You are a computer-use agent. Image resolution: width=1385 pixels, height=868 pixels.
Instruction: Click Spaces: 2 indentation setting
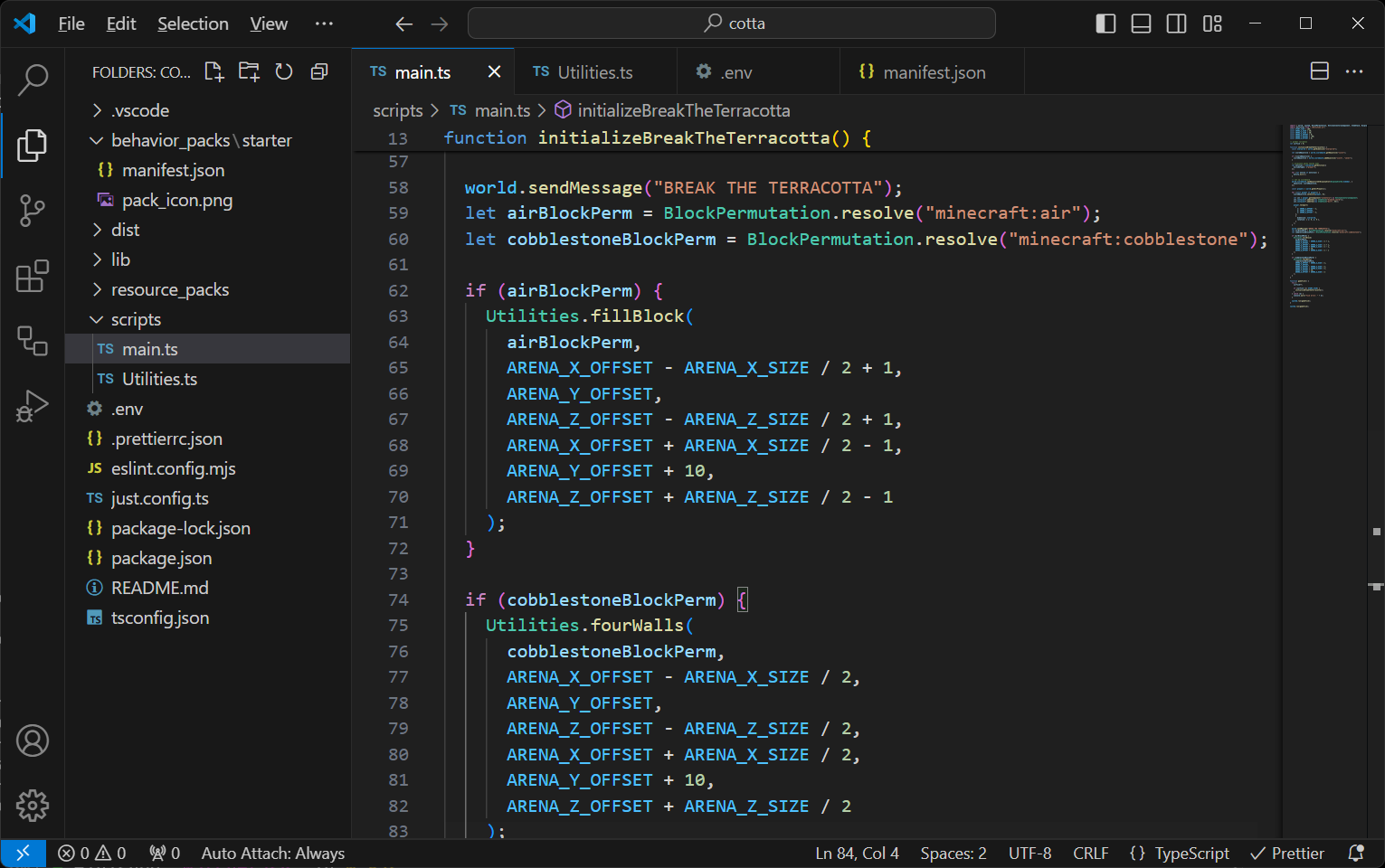(x=953, y=853)
